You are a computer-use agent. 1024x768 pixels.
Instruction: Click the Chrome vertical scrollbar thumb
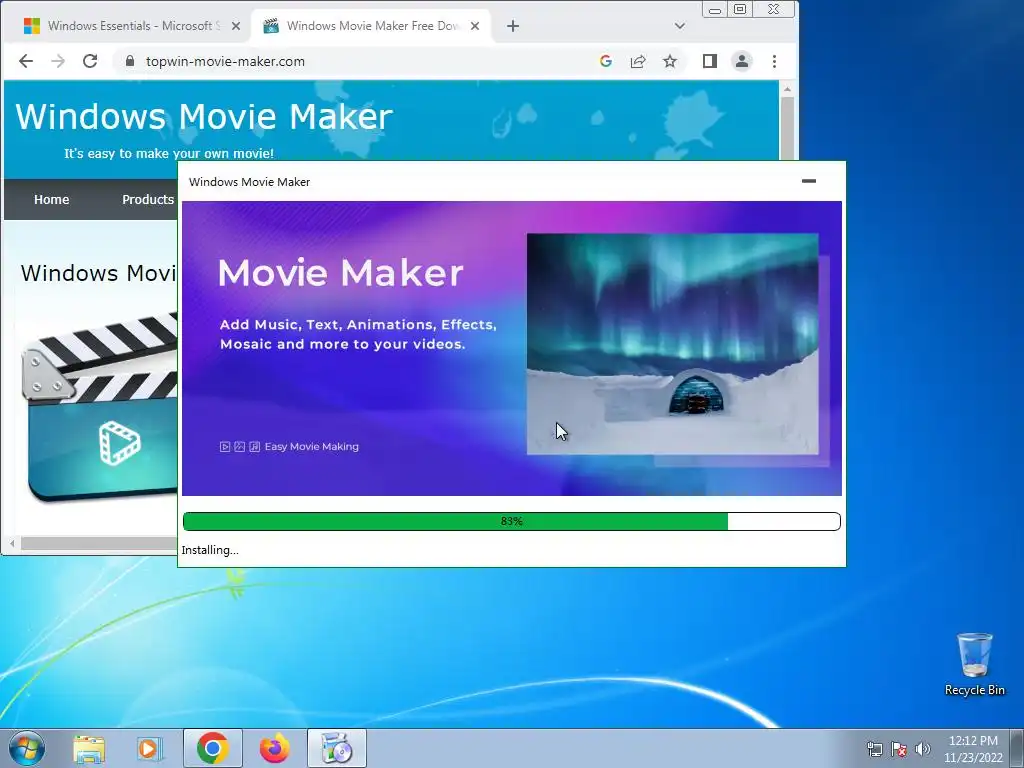click(787, 128)
